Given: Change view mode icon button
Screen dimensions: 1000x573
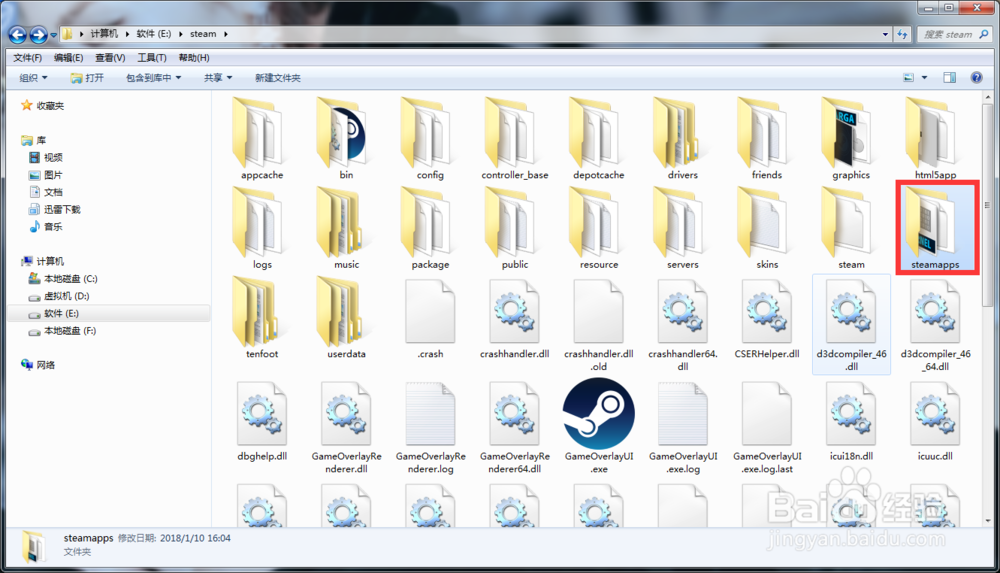Looking at the screenshot, I should [x=909, y=78].
